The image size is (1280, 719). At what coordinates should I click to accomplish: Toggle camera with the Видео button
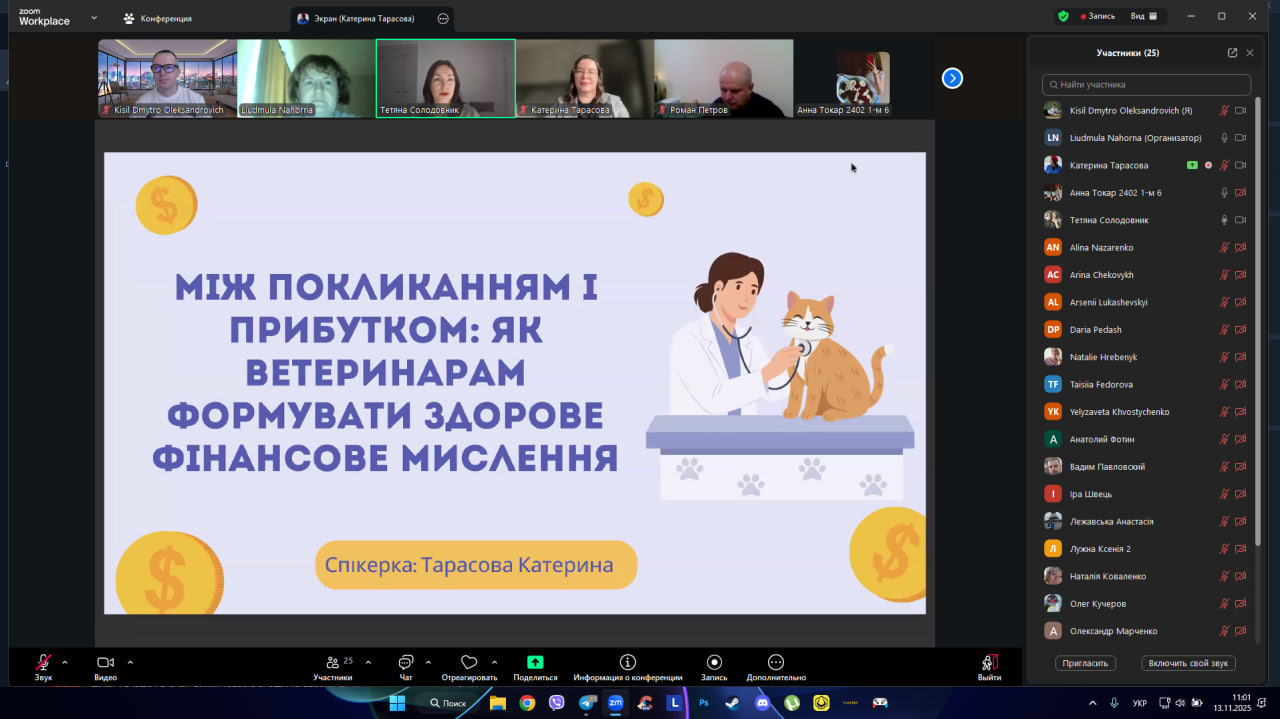[x=105, y=663]
